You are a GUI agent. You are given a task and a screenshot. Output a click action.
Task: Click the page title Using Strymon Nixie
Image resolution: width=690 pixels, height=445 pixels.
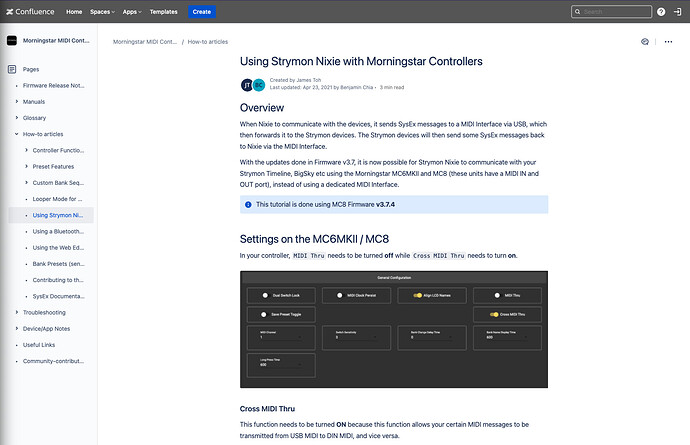coord(361,61)
